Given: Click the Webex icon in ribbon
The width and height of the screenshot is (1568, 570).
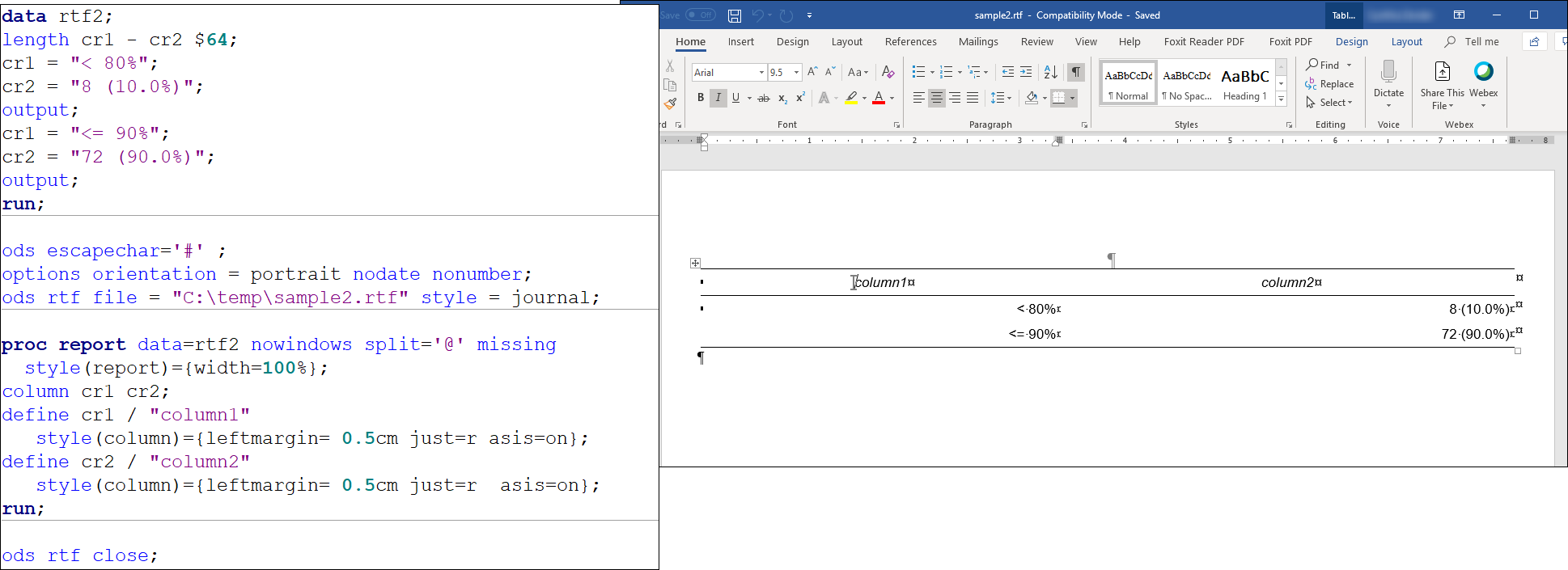Looking at the screenshot, I should coord(1483,72).
